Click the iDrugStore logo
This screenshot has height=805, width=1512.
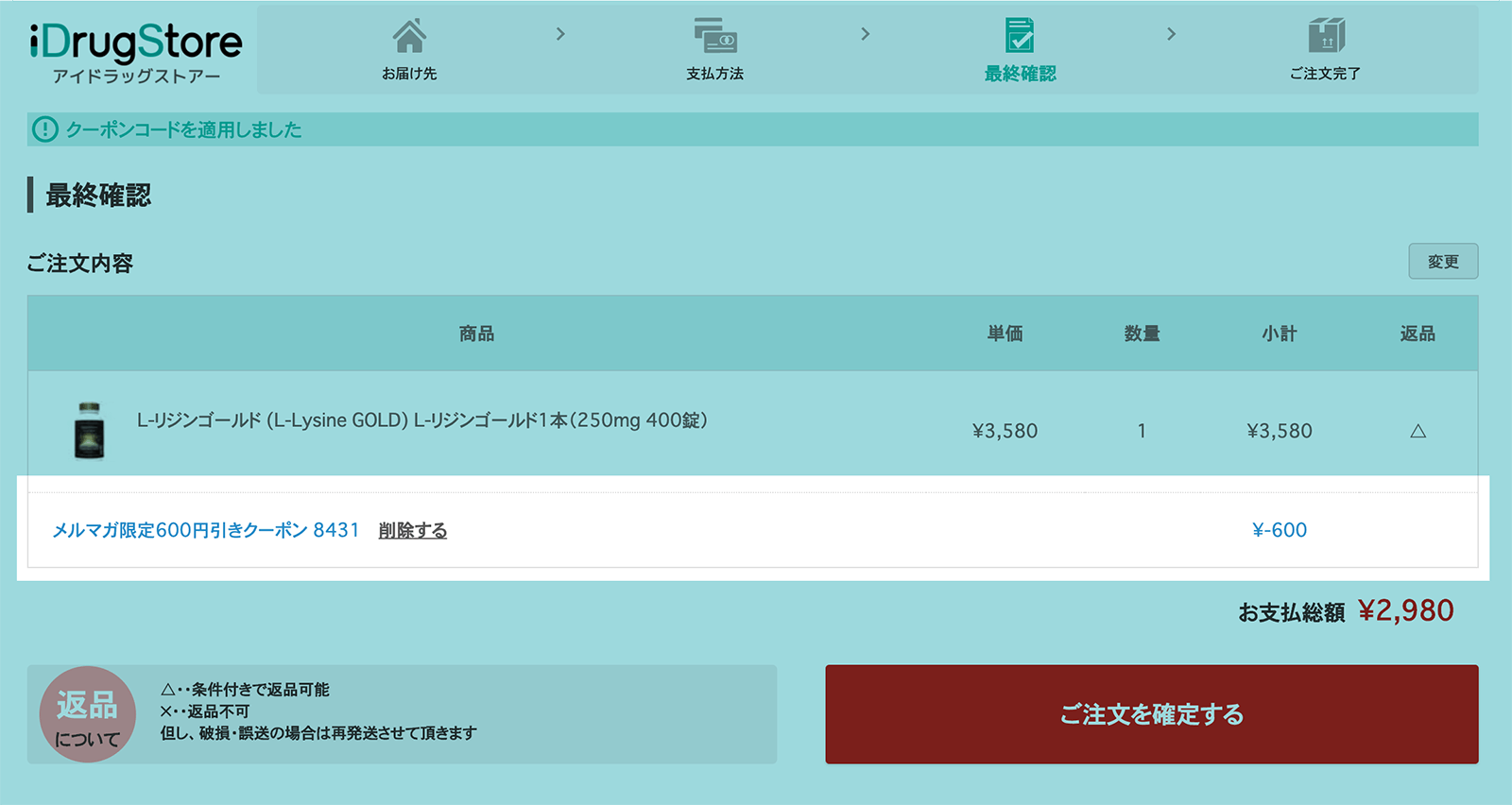point(135,53)
